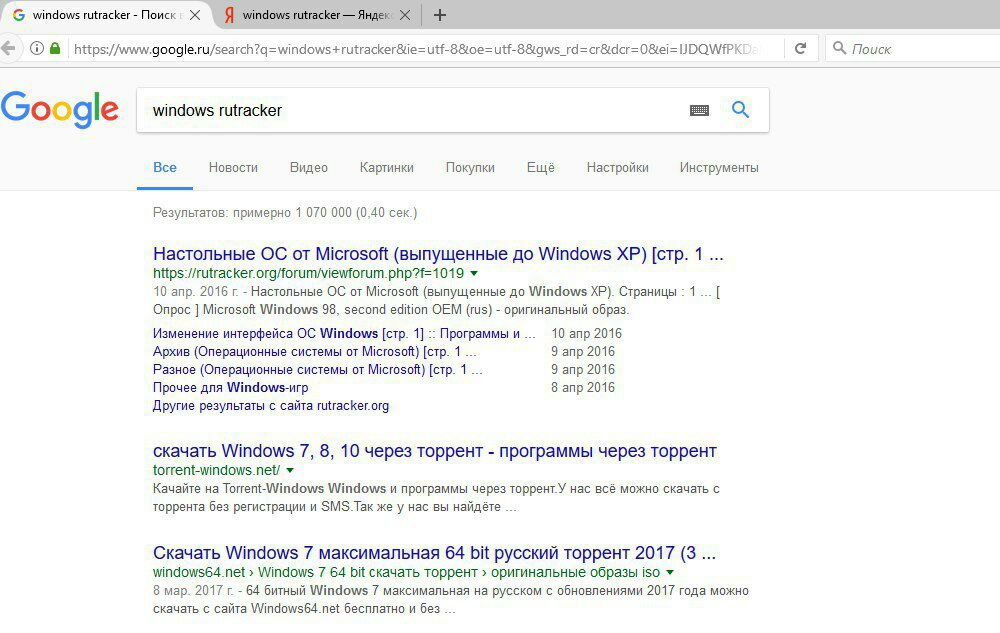Open 'Прочее для Windows-игр' sitelink
Viewport: 1000px width, 633px height.
point(230,387)
